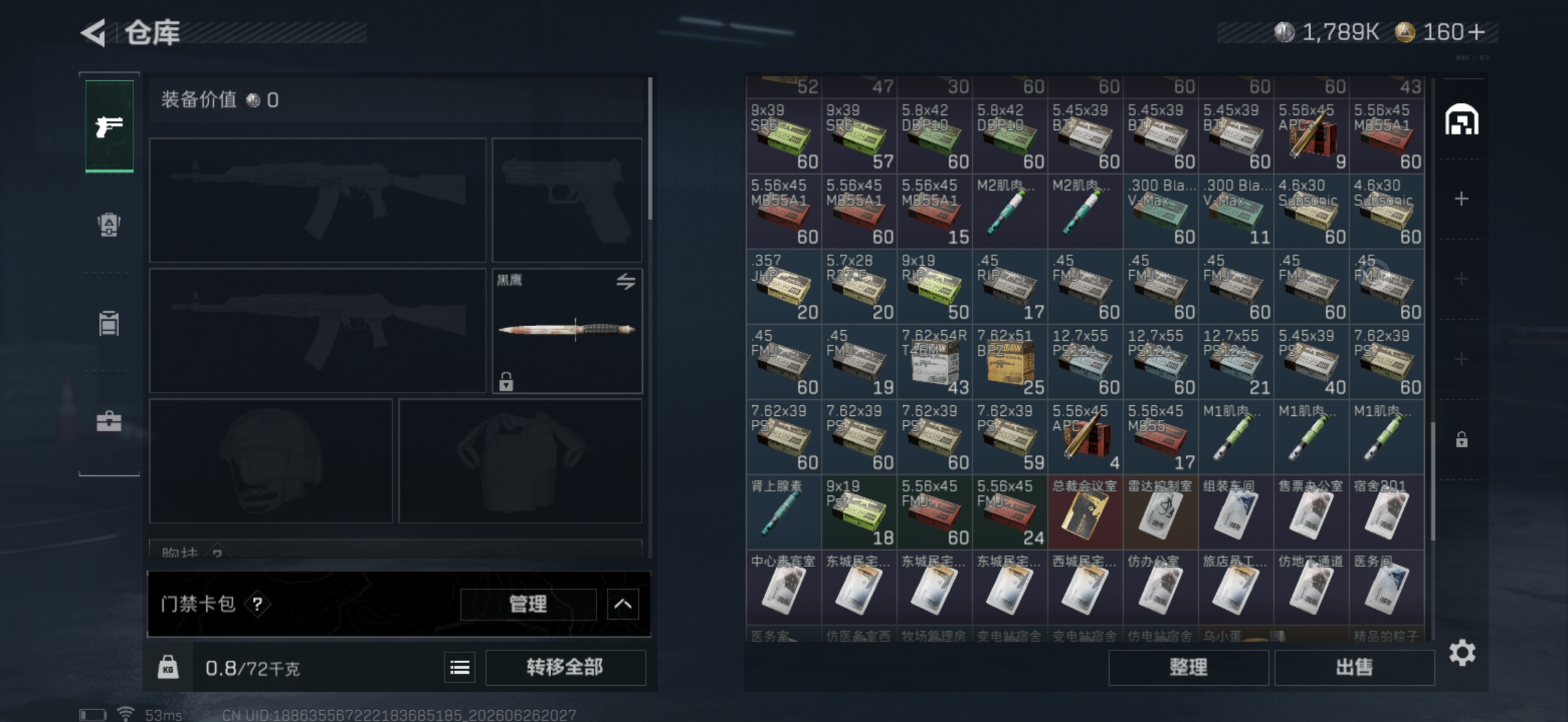The width and height of the screenshot is (1568, 722).
Task: Select the 5.7x28 R37.F ammo box
Action: point(859,287)
